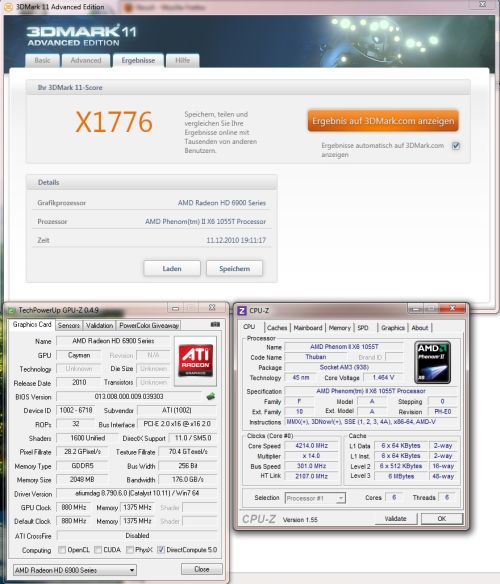Open the SPD tab in CPU-Z
The width and height of the screenshot is (500, 584).
(363, 328)
